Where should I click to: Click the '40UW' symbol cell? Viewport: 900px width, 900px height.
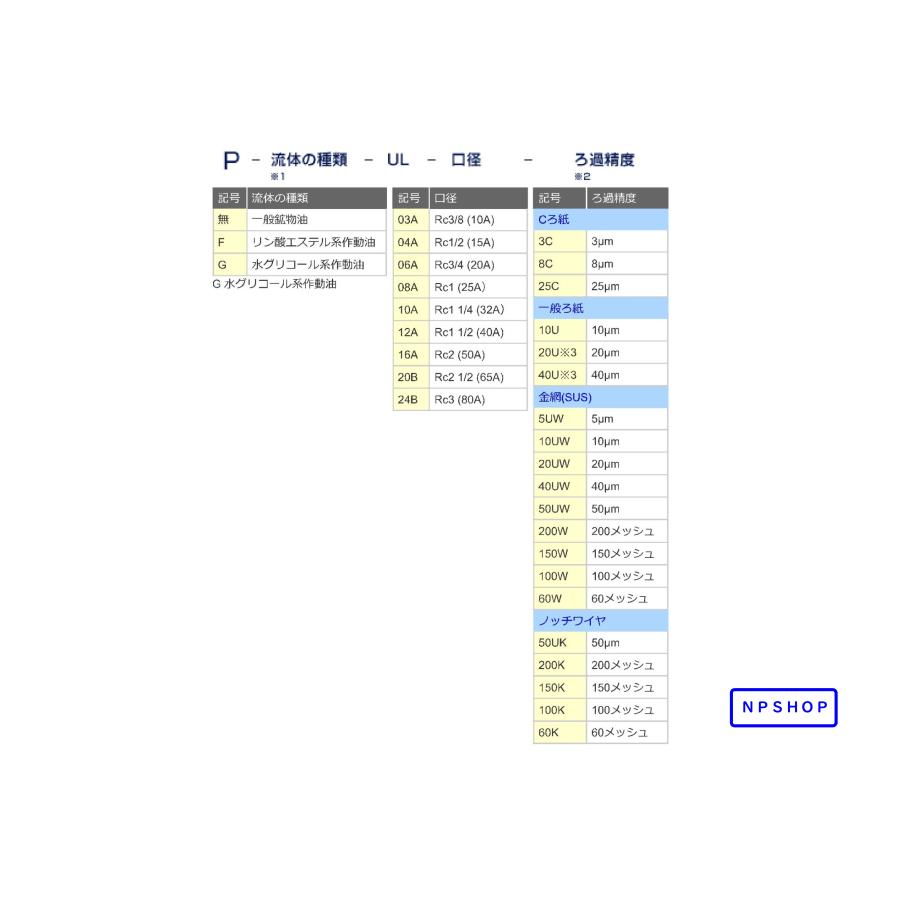point(560,486)
